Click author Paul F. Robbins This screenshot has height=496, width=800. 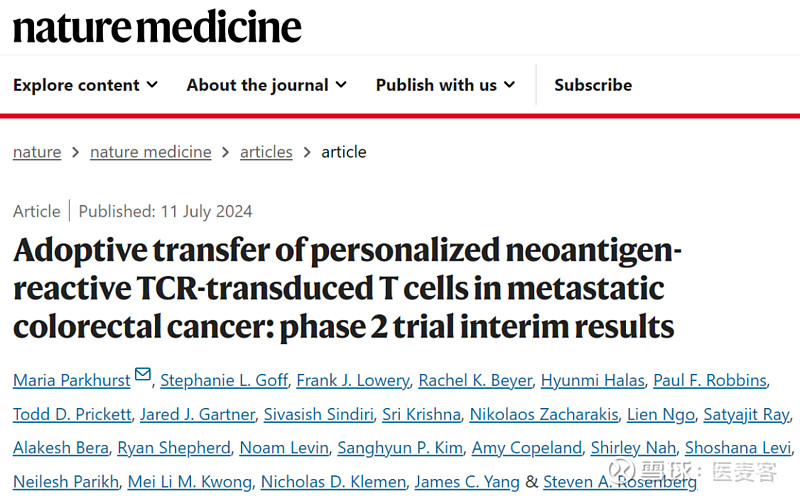(710, 380)
